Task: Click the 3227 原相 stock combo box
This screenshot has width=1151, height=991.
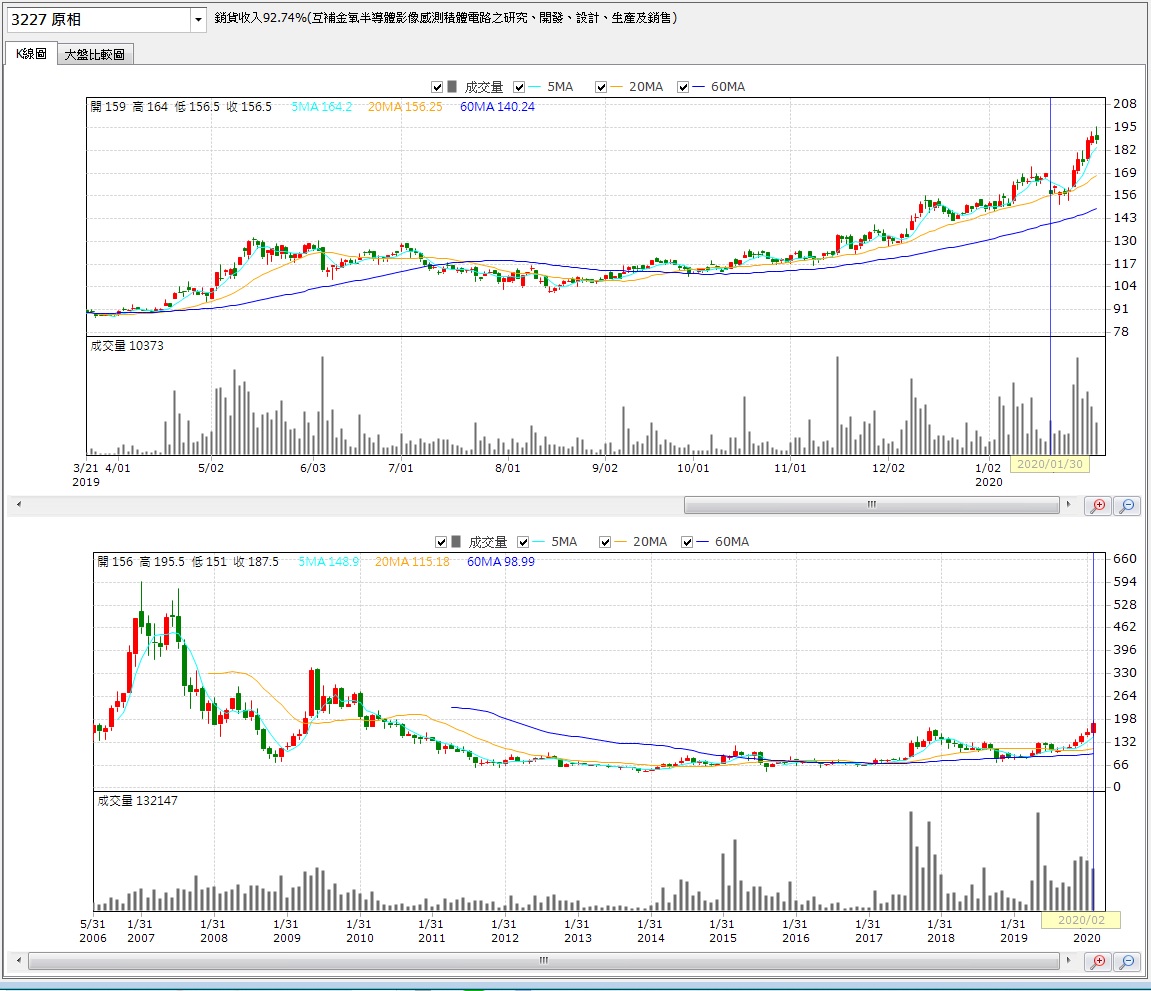Action: coord(106,20)
